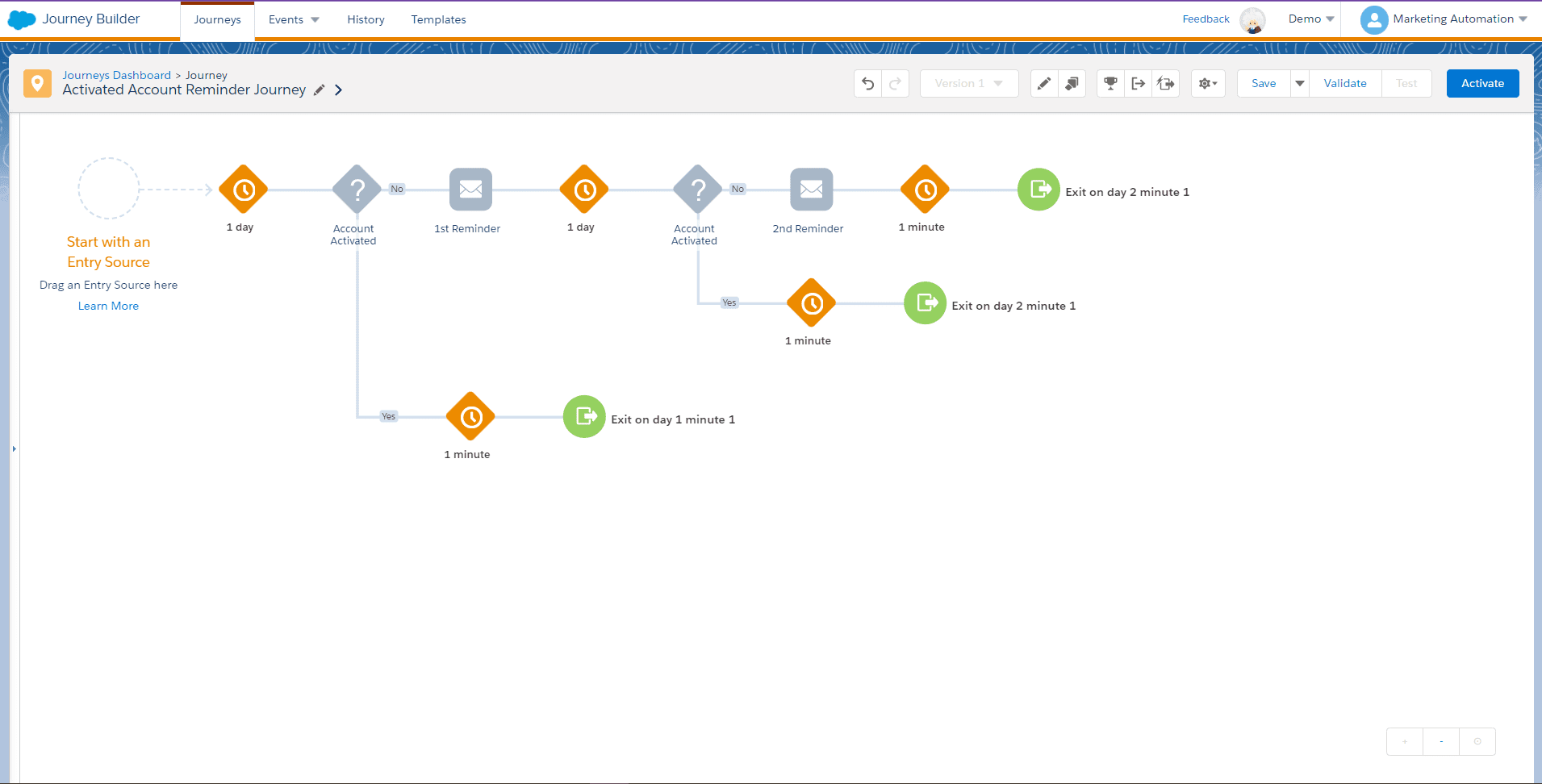This screenshot has height=784, width=1542.
Task: Open exit criteria via the arrow-out icon
Action: [x=1139, y=84]
